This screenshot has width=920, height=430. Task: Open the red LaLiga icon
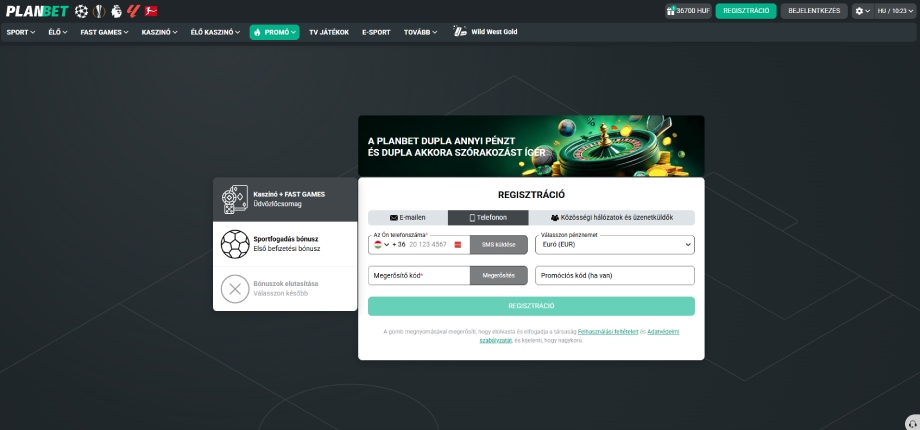point(134,11)
